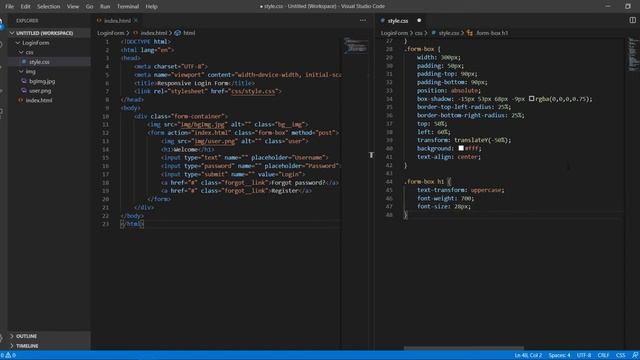Image resolution: width=640 pixels, height=360 pixels.
Task: Open the Selection menu
Action: pyautogui.click(x=49, y=6)
